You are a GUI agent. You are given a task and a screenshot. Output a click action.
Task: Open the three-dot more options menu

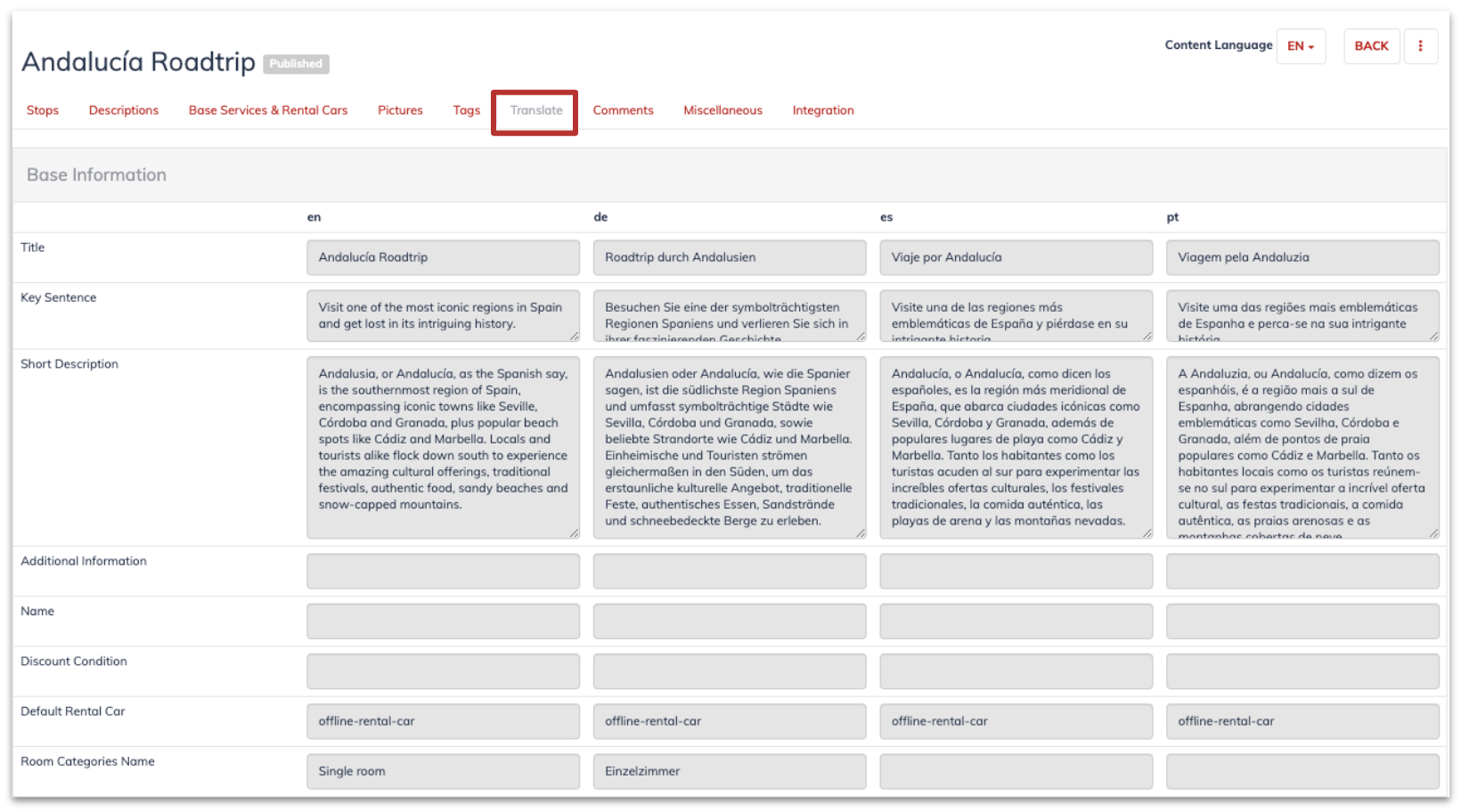point(1420,46)
